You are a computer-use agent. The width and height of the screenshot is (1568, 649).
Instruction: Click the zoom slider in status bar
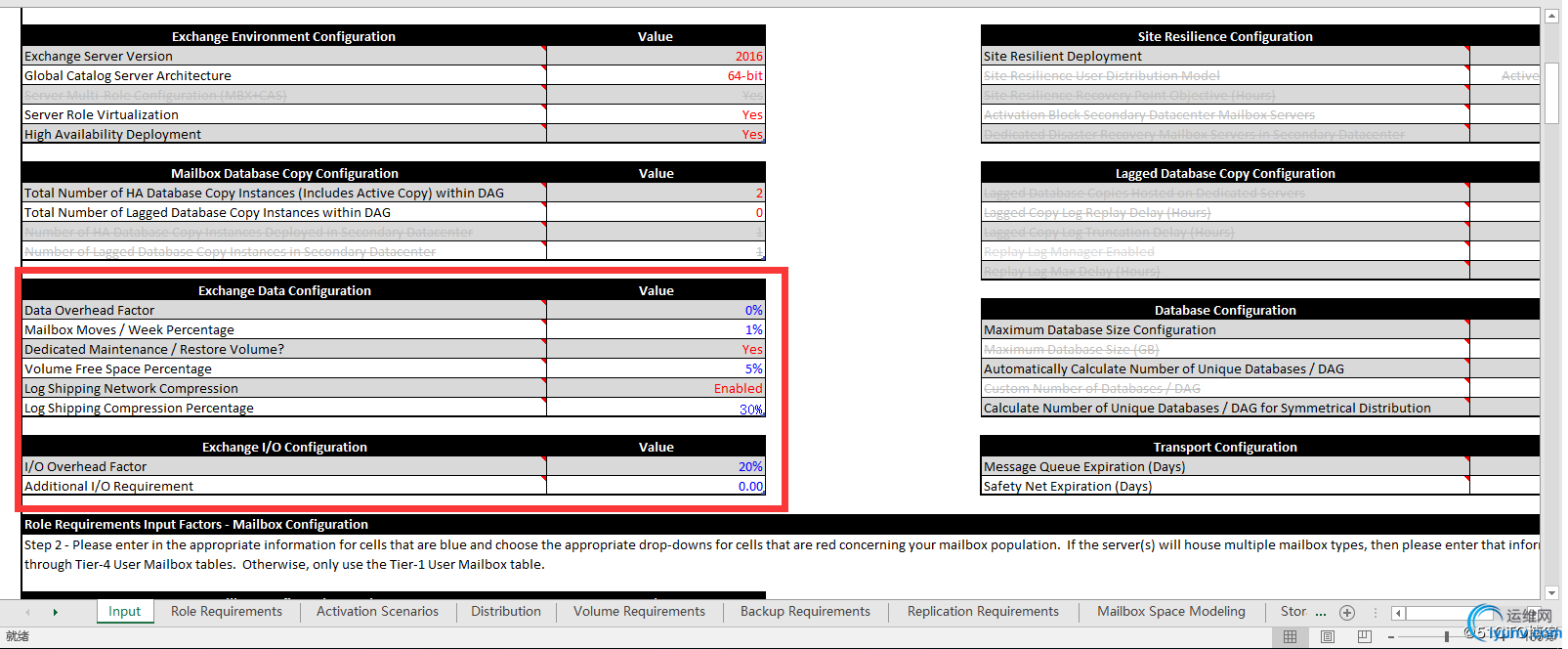click(1447, 637)
